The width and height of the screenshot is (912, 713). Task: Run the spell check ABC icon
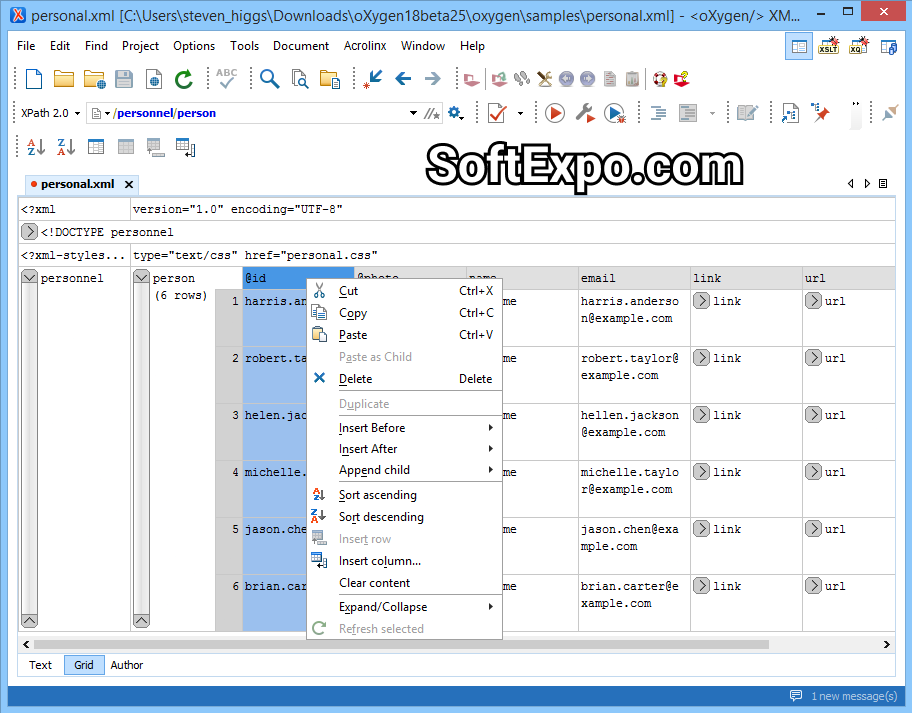(x=225, y=78)
